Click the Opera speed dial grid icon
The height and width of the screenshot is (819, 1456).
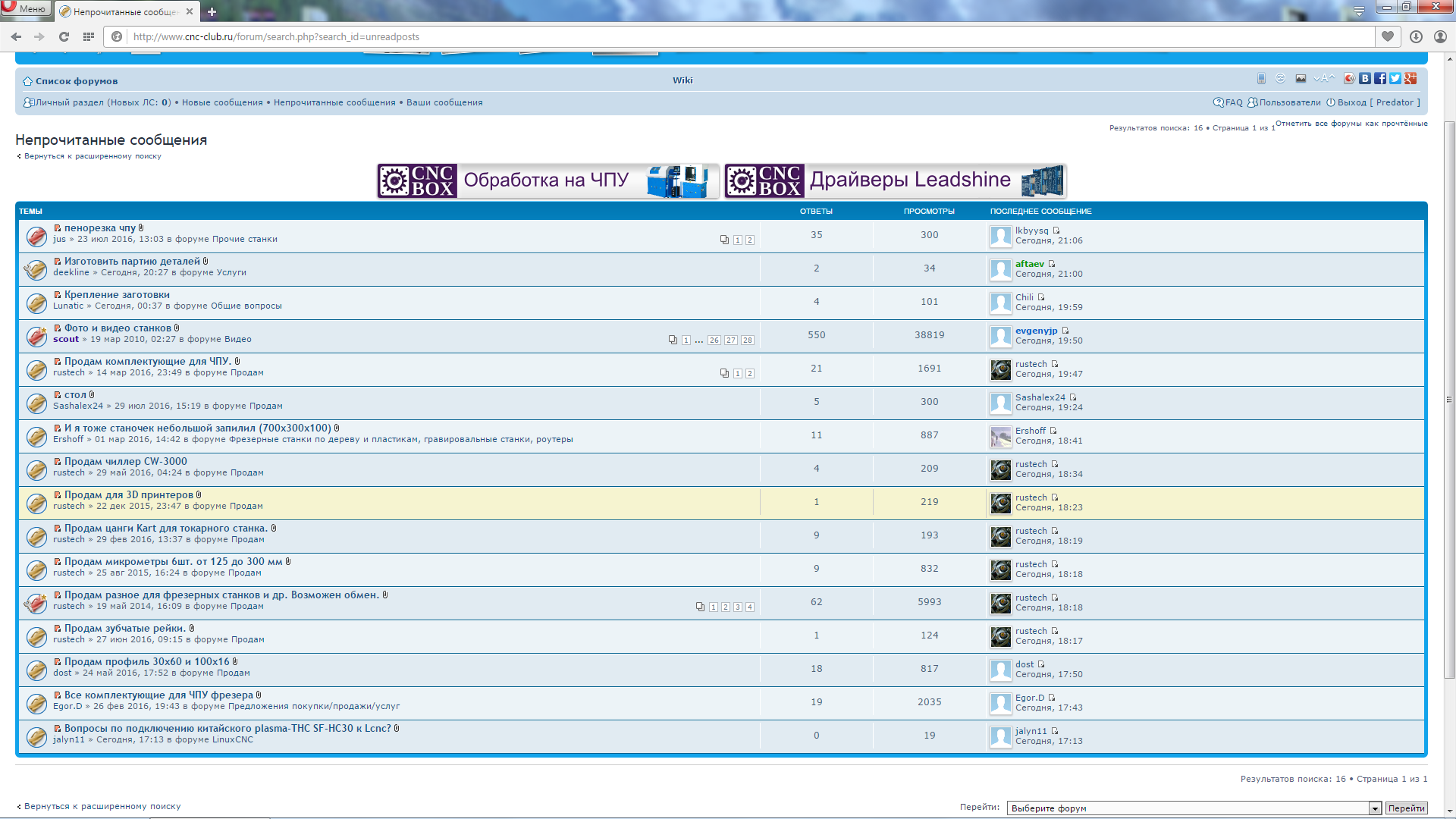(x=89, y=36)
